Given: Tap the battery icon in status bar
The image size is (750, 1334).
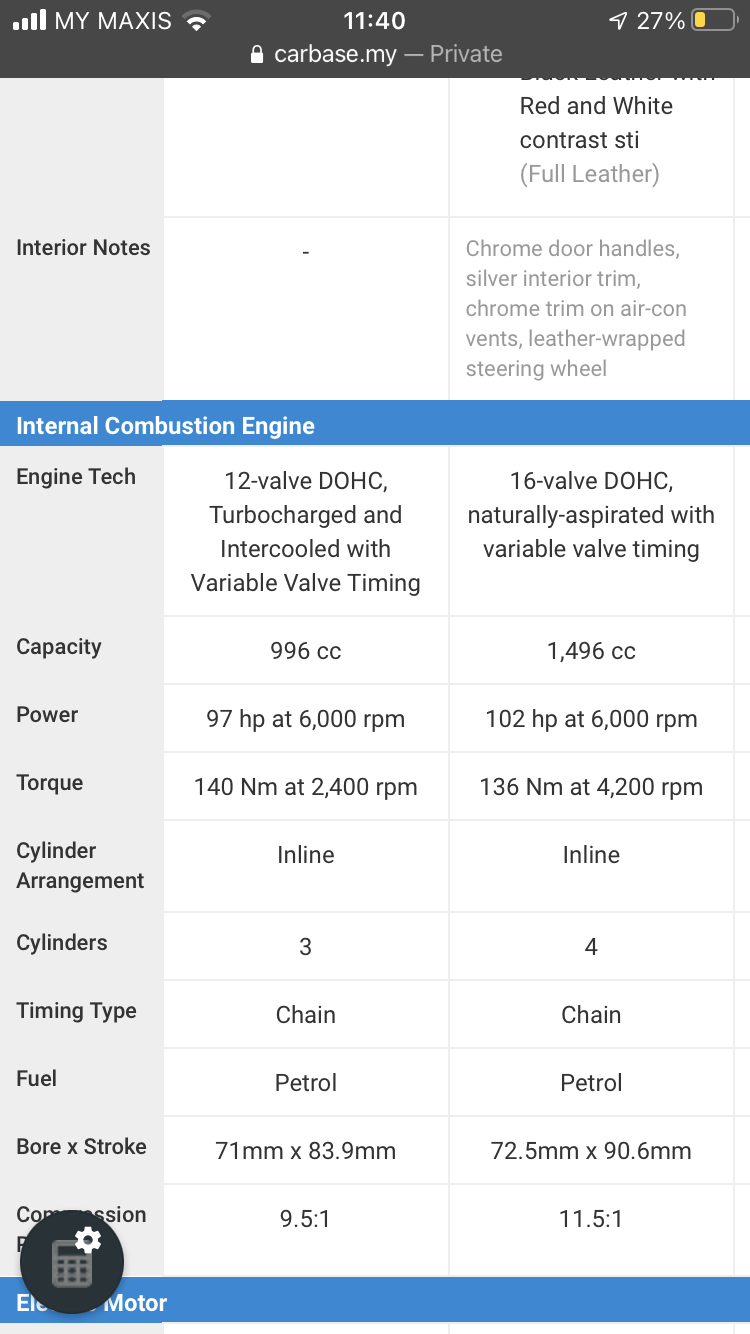Looking at the screenshot, I should click(714, 21).
